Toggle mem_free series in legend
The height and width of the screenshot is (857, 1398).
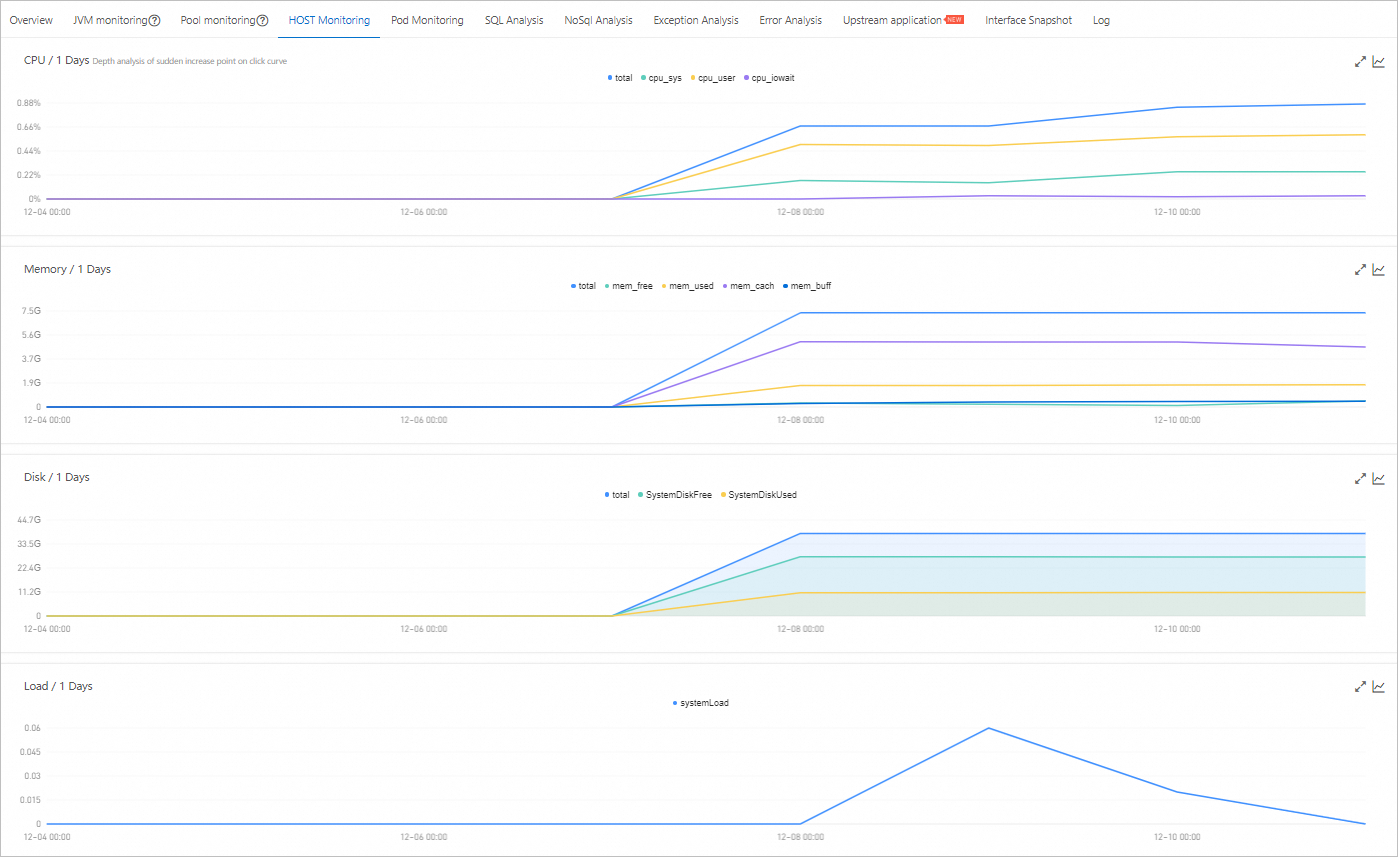tap(629, 286)
